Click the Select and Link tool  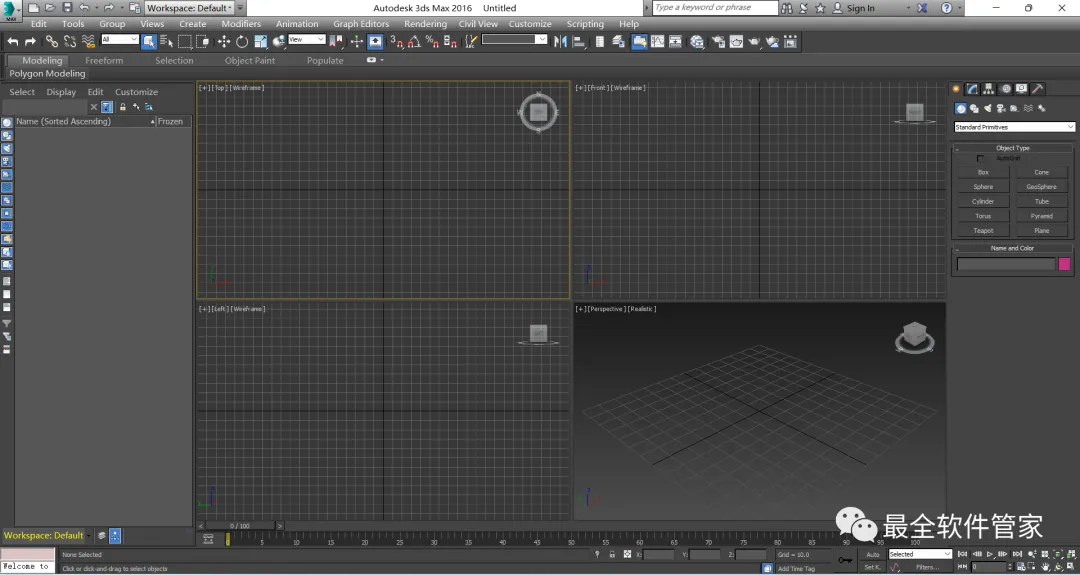[50, 42]
